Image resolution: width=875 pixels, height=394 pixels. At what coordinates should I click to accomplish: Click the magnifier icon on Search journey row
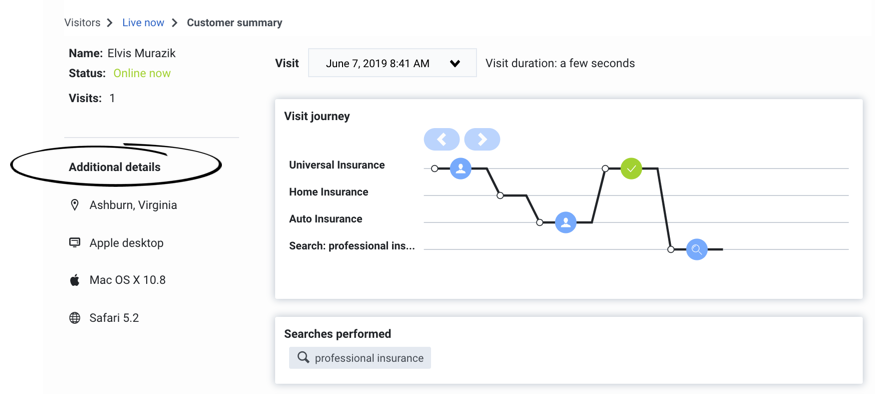click(x=696, y=249)
